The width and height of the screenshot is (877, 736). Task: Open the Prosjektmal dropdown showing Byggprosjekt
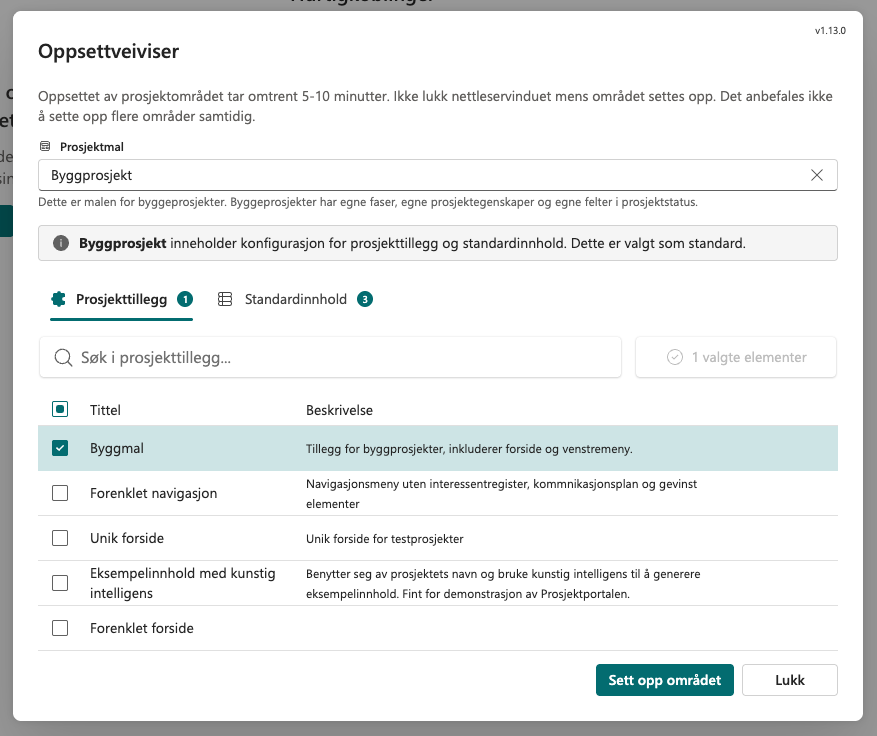coord(437,175)
